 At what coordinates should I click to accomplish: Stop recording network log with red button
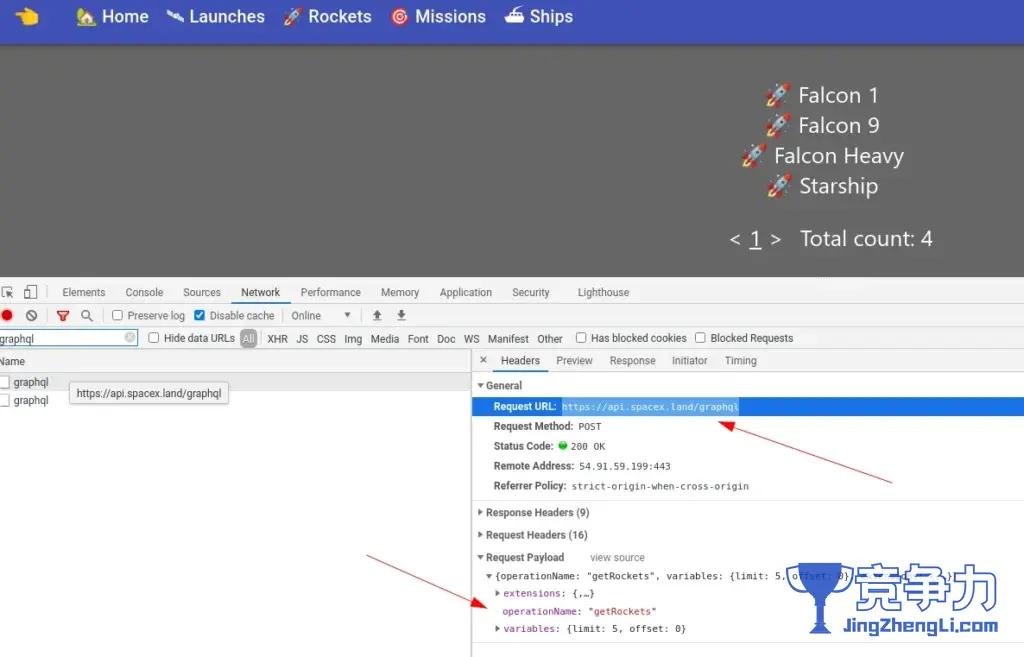pyautogui.click(x=7, y=315)
